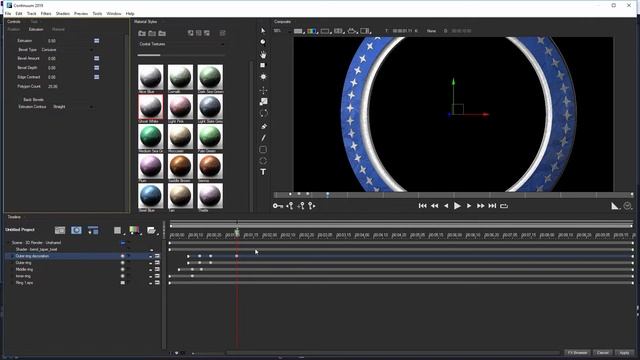This screenshot has height=360, width=640.
Task: Select the orbit sphere tool
Action: pos(263,42)
